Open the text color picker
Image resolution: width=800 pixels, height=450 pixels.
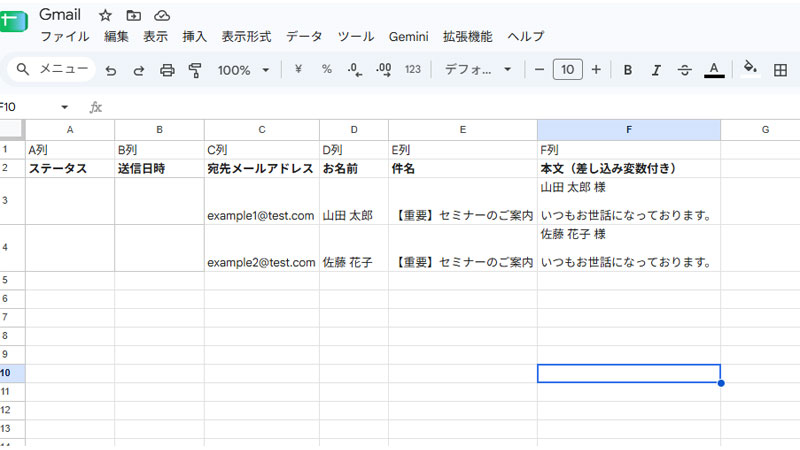coord(714,70)
